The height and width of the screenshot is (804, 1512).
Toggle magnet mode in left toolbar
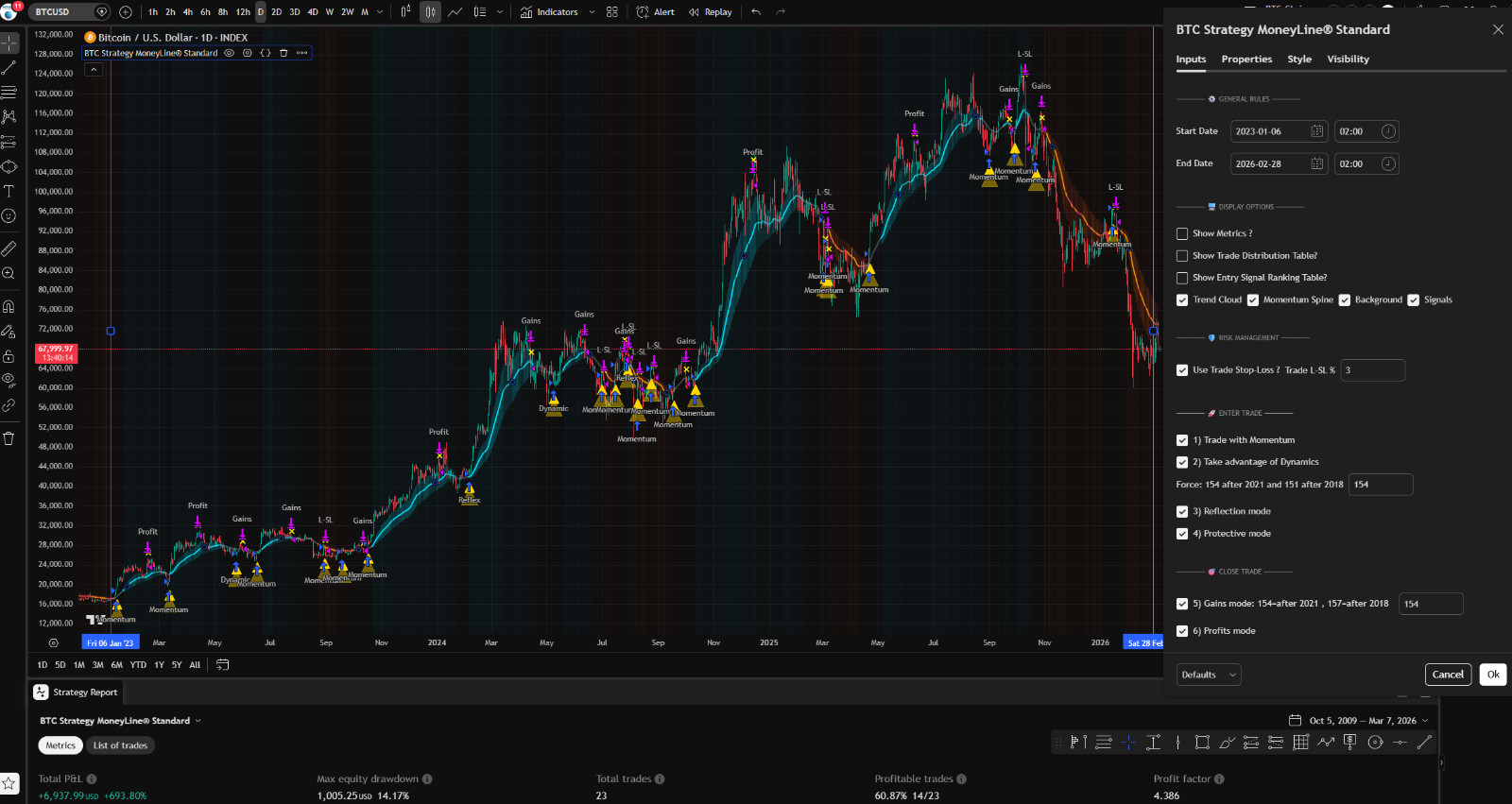(9, 306)
